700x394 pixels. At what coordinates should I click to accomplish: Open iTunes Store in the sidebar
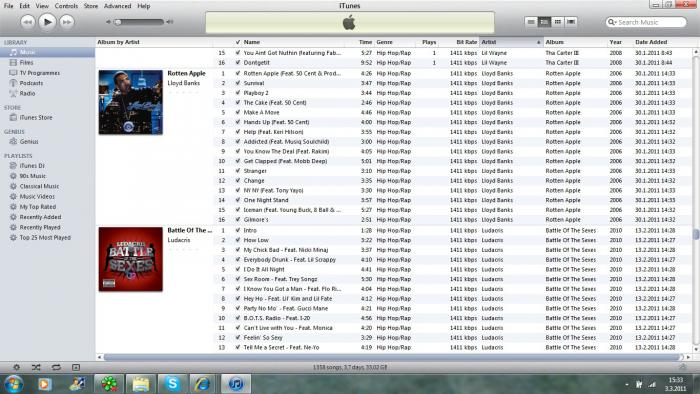click(36, 118)
